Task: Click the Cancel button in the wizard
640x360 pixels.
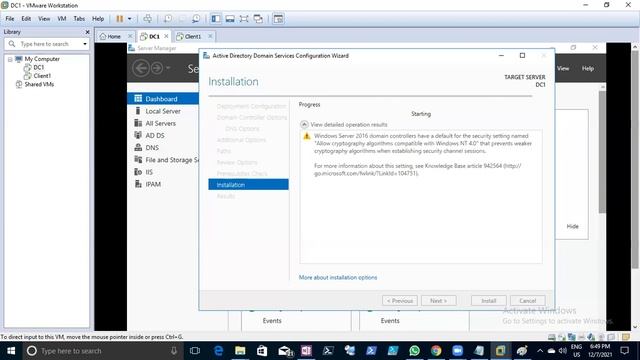Action: [527, 301]
